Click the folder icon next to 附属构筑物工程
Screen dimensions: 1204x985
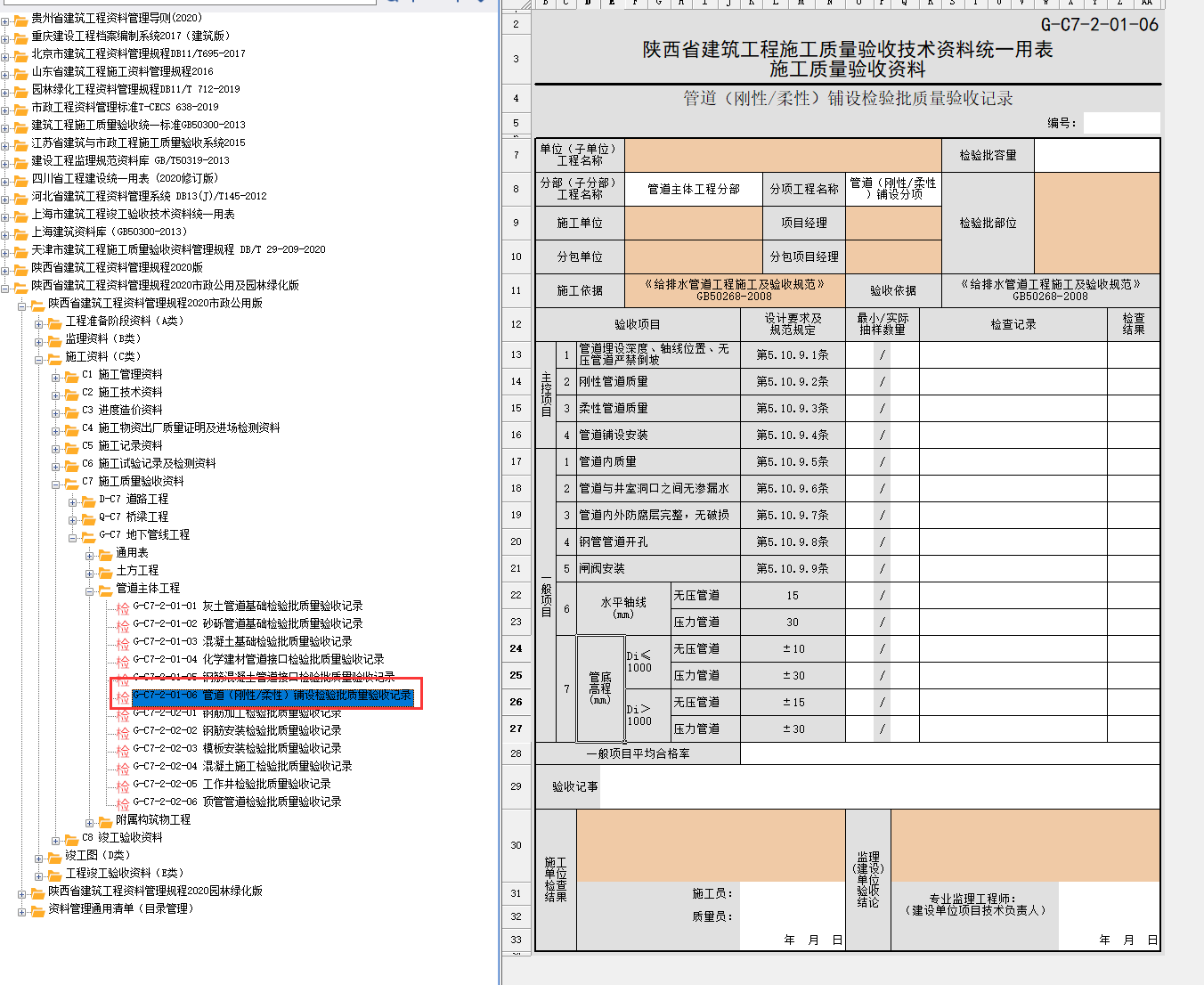click(x=105, y=820)
